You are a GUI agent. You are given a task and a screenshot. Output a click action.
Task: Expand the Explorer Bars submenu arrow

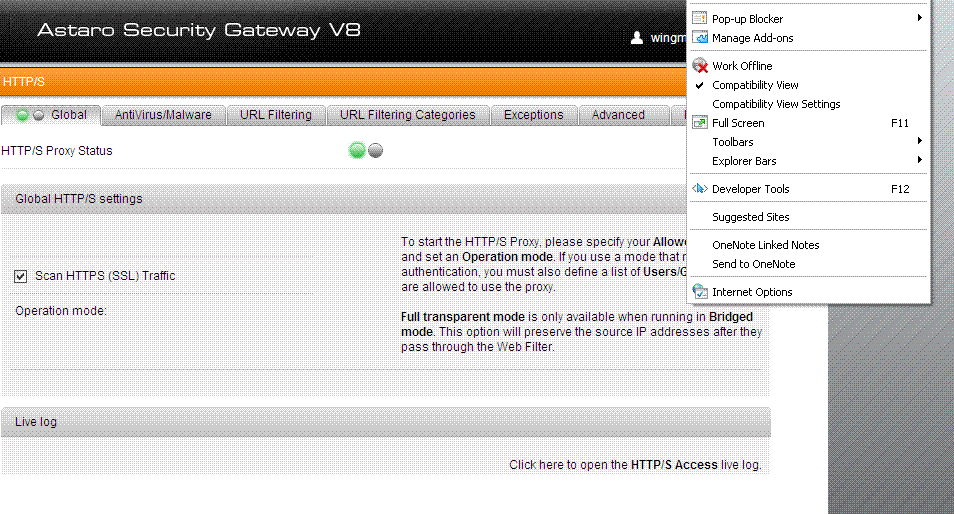pyautogui.click(x=920, y=159)
